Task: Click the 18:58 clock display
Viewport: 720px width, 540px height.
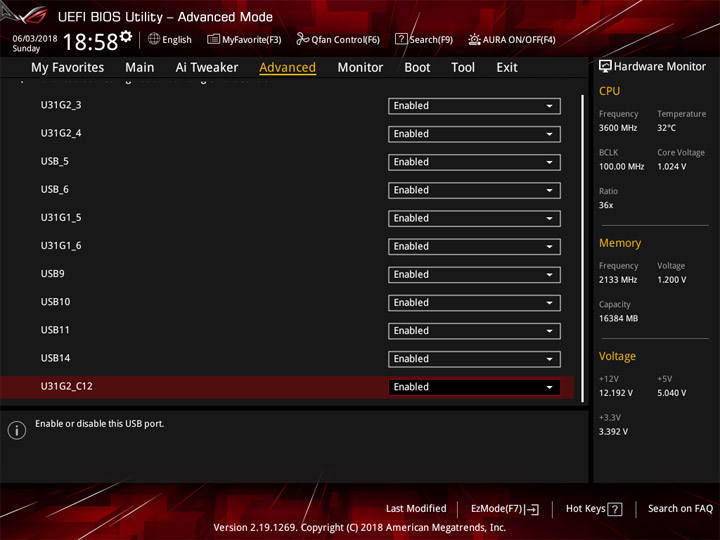Action: pos(90,42)
